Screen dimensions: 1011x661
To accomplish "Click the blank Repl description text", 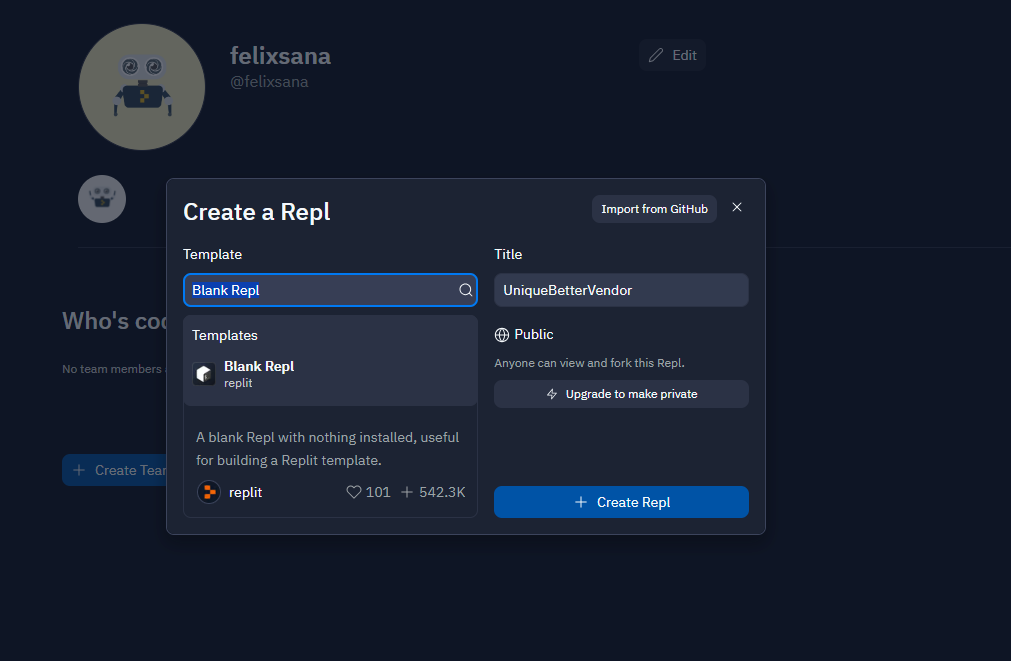I will tap(328, 449).
